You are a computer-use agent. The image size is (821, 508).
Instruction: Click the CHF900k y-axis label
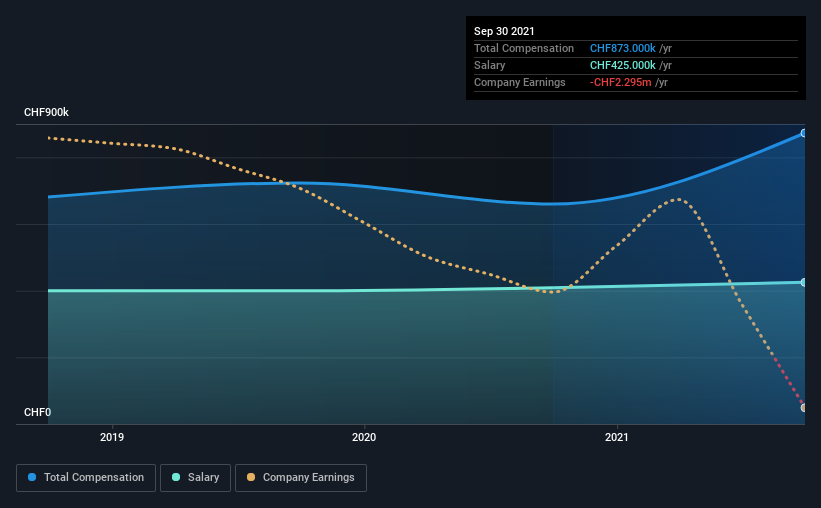[x=46, y=112]
